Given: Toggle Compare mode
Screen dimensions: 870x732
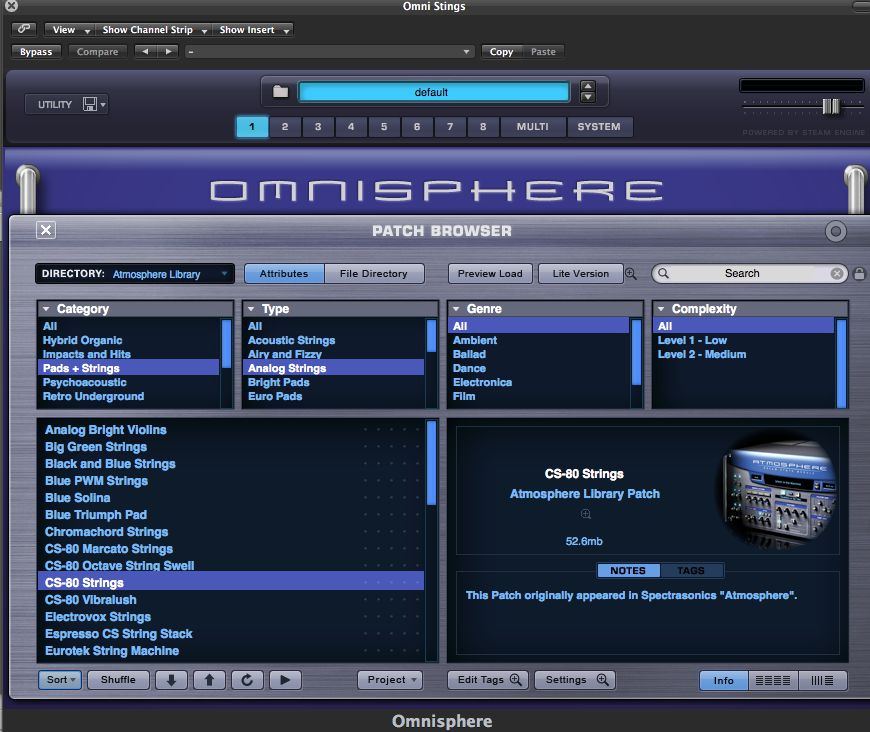Looking at the screenshot, I should click(x=98, y=52).
